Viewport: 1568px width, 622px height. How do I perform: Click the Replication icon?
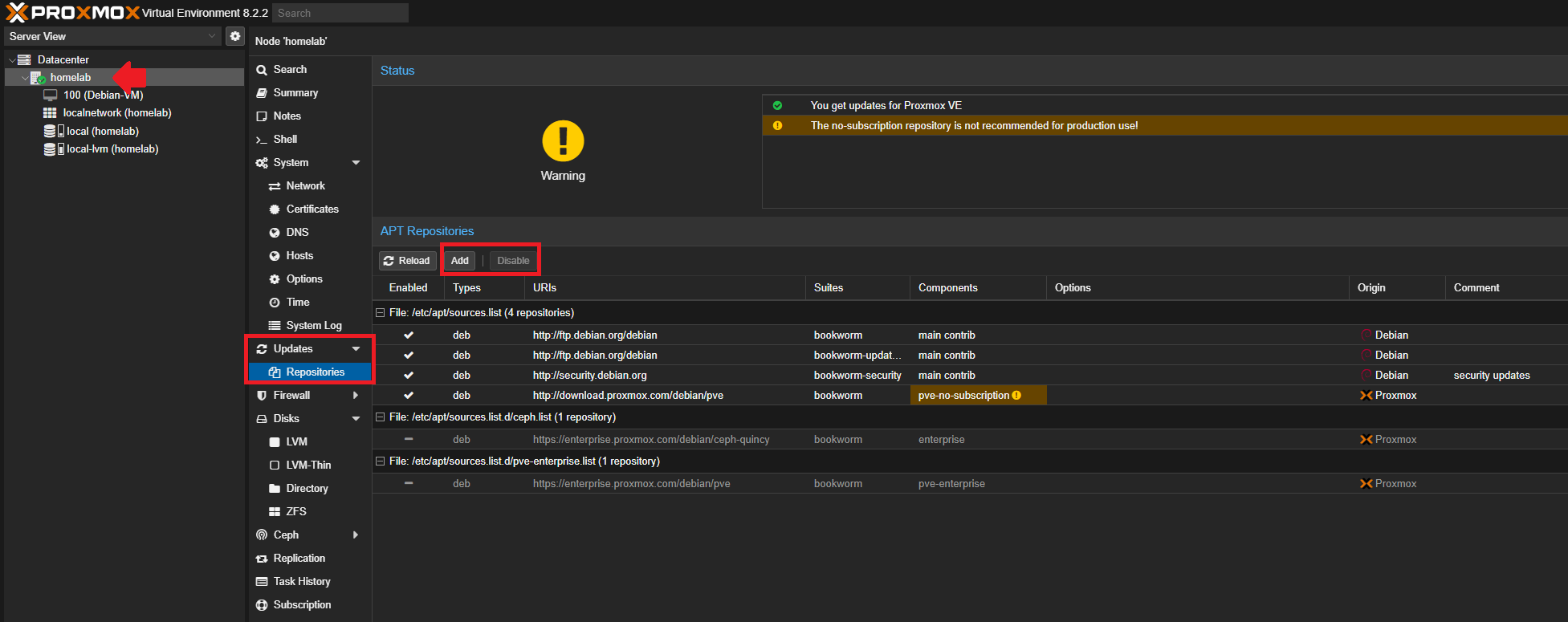[262, 559]
